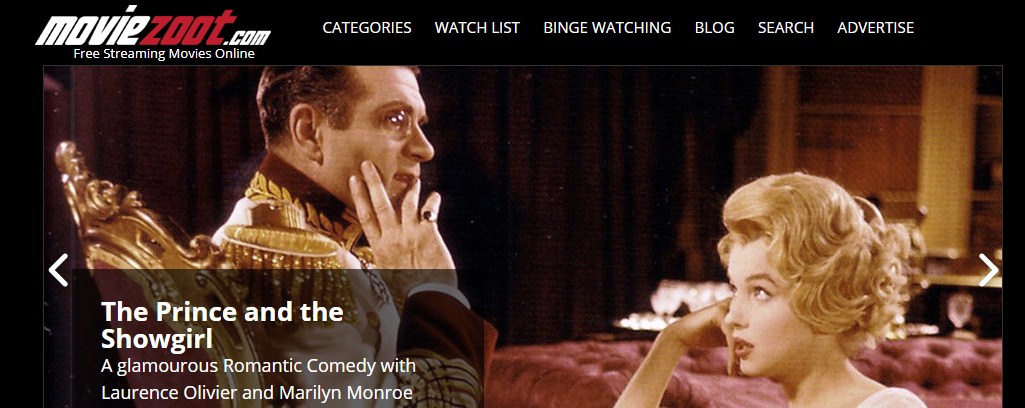Screen dimensions: 1025x408
Task: Select BINGE WATCHING in navigation
Action: [x=607, y=27]
